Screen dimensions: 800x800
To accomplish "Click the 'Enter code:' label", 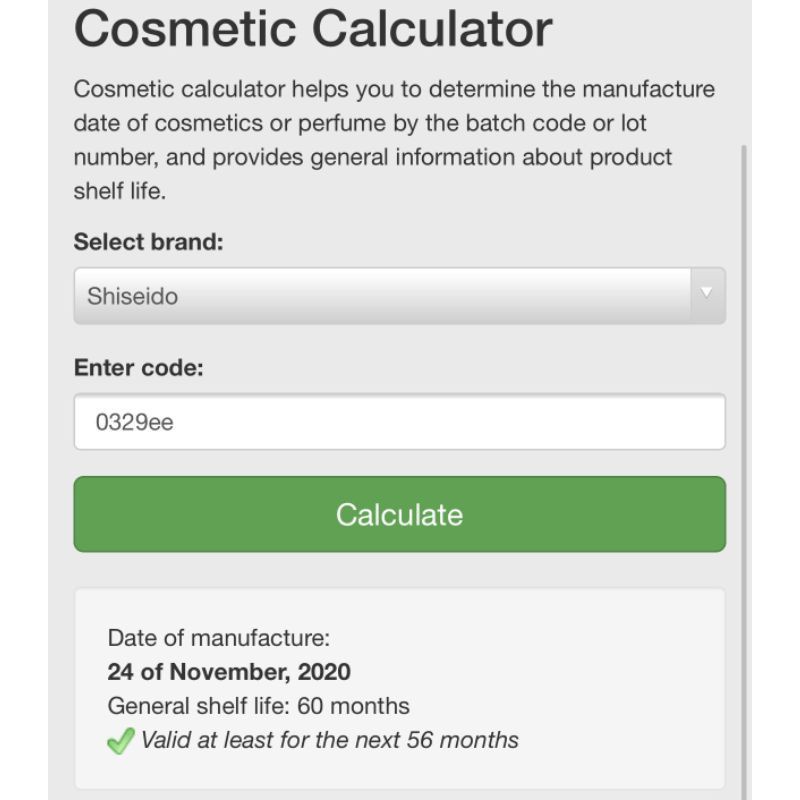I will tap(139, 368).
